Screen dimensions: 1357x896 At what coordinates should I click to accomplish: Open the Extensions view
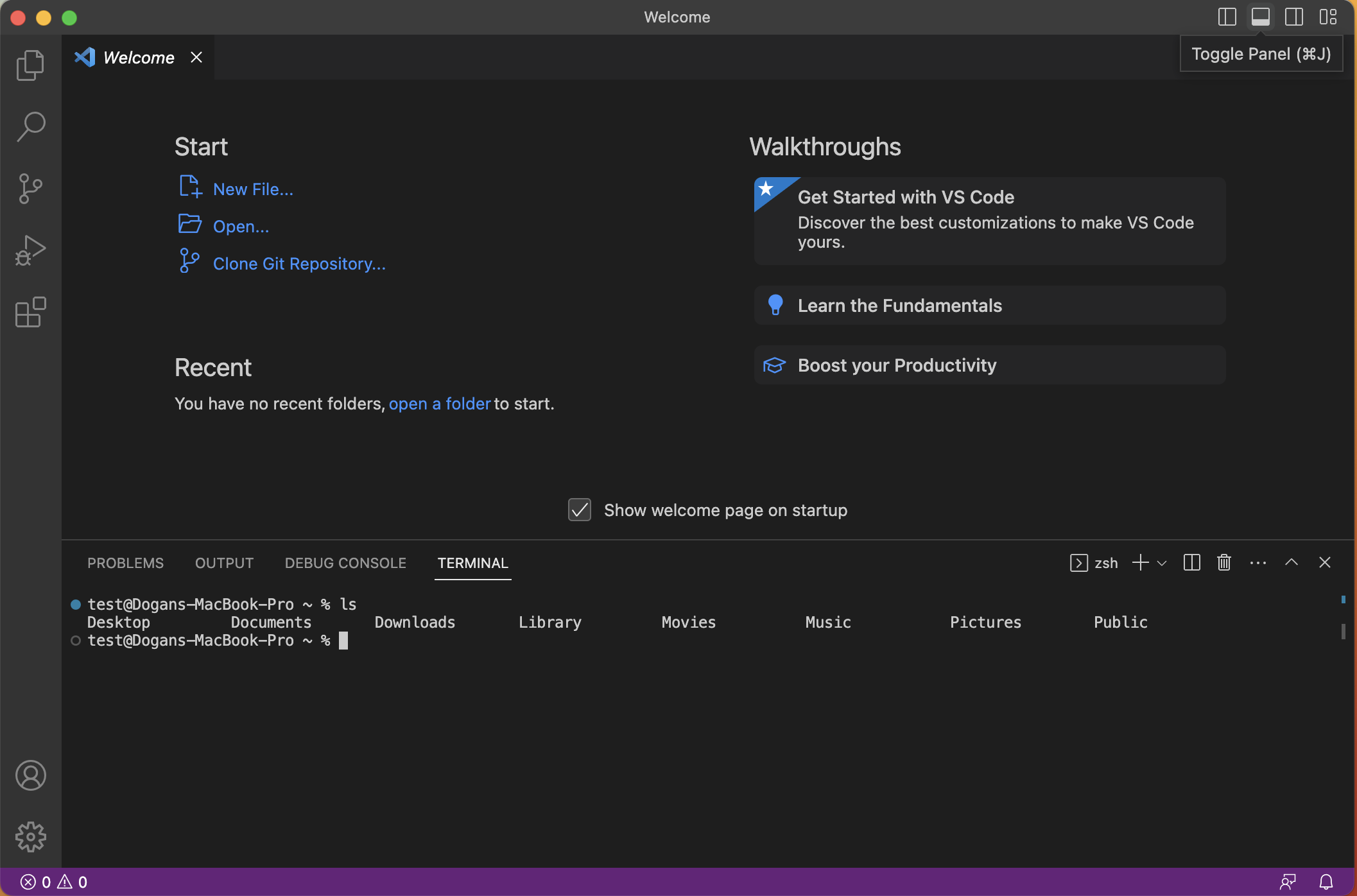coord(30,312)
